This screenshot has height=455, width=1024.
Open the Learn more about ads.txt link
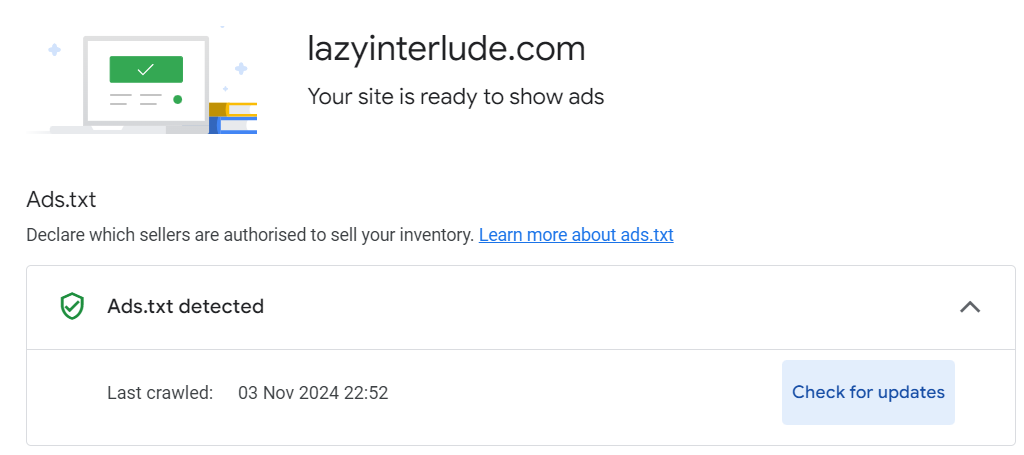click(576, 235)
